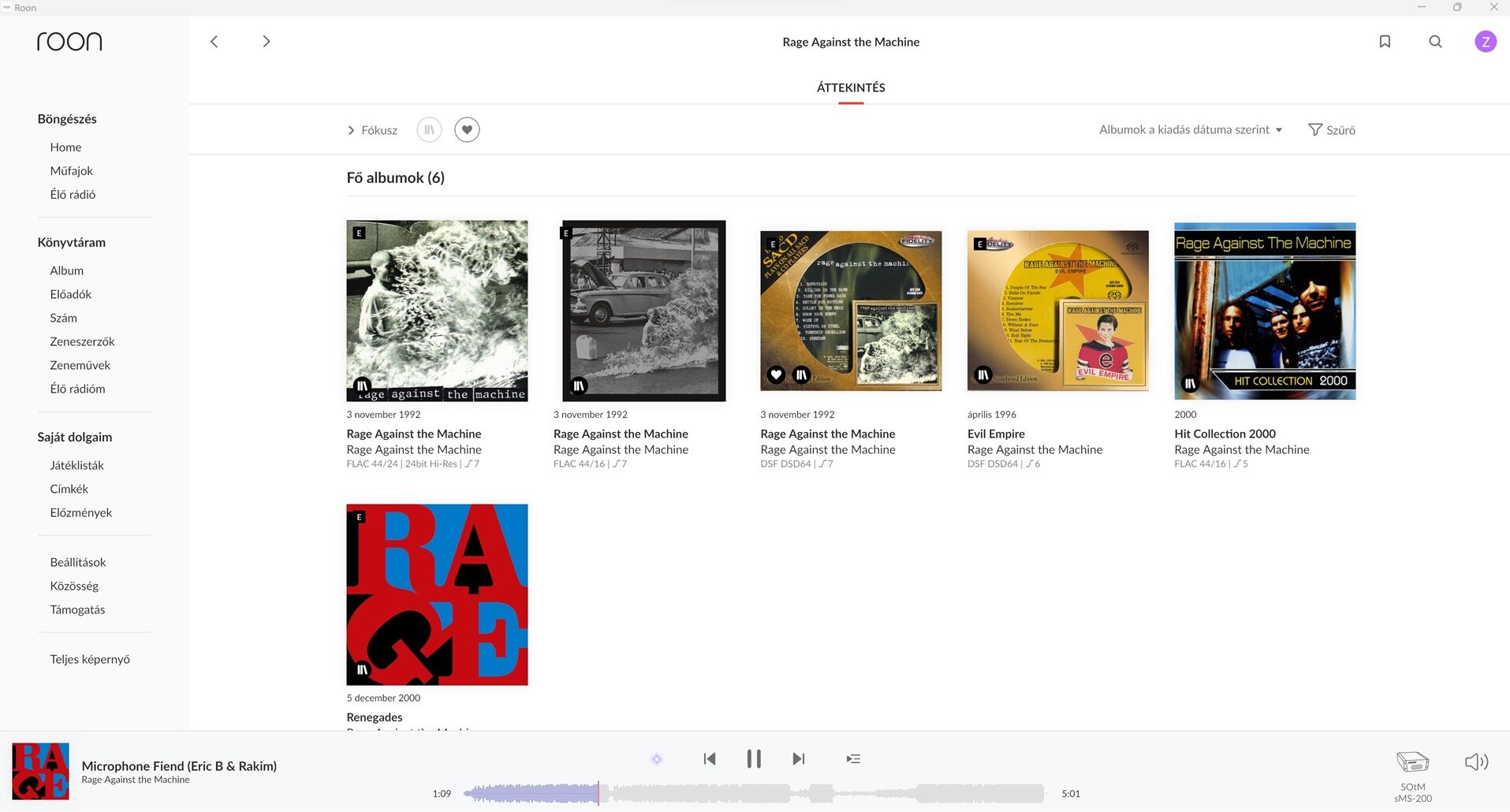Open the search magnifier icon
The image size is (1510, 812).
(1435, 41)
